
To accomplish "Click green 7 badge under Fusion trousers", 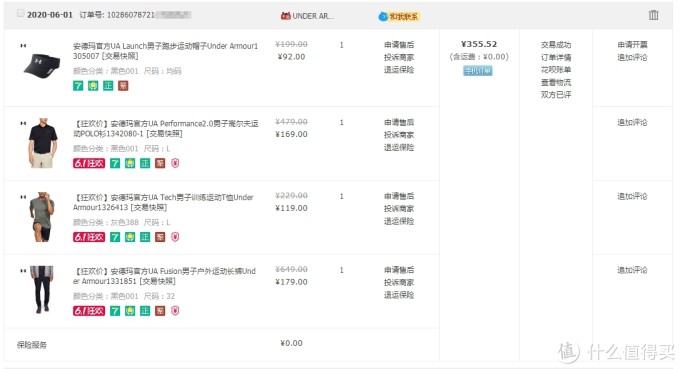I will [115, 311].
